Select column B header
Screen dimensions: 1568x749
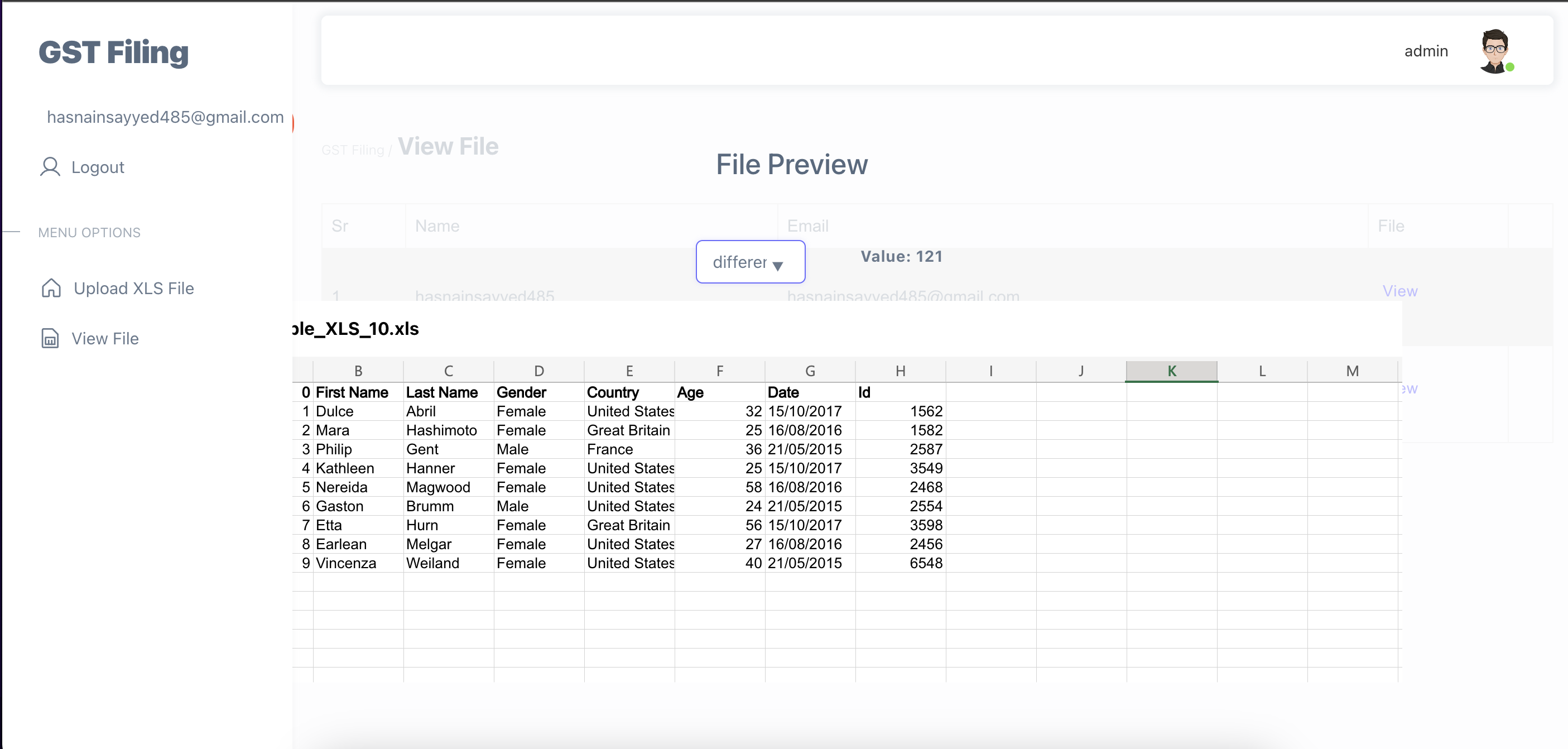point(358,371)
